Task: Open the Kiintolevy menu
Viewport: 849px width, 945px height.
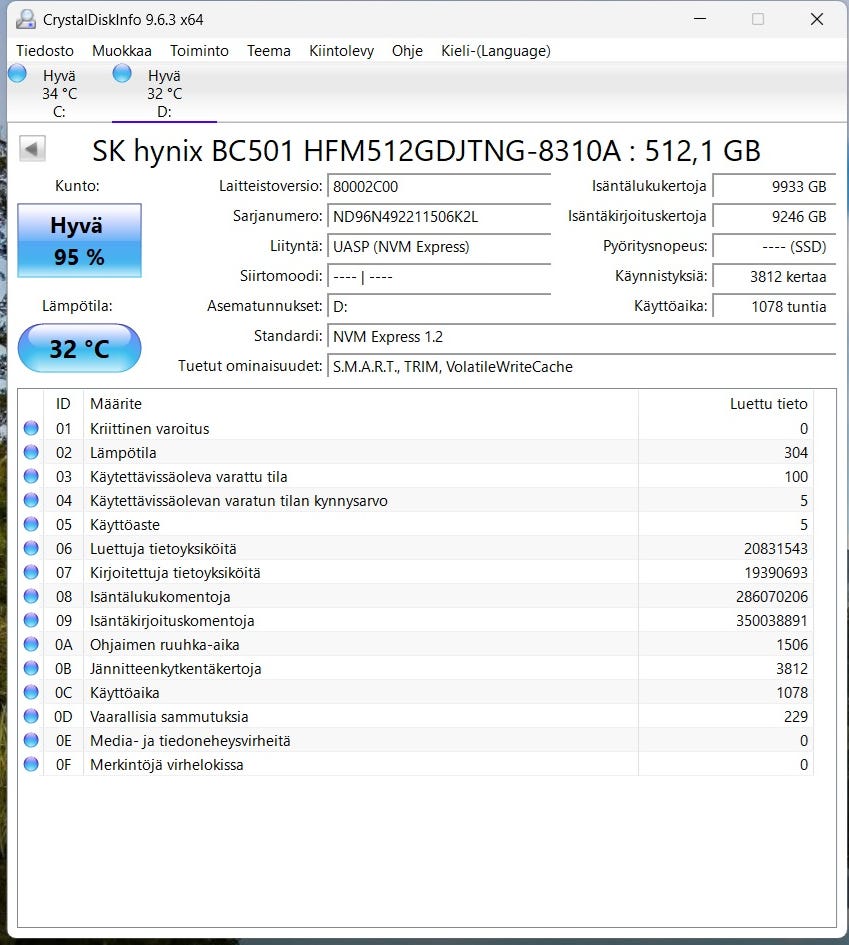Action: 342,51
